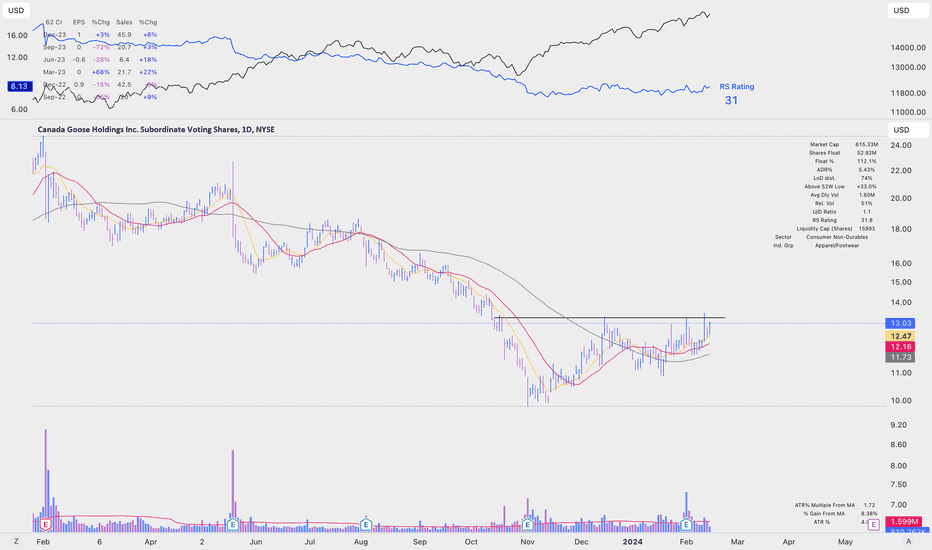Click the purple upcoming earnings E icon
The image size is (932, 550).
[873, 524]
